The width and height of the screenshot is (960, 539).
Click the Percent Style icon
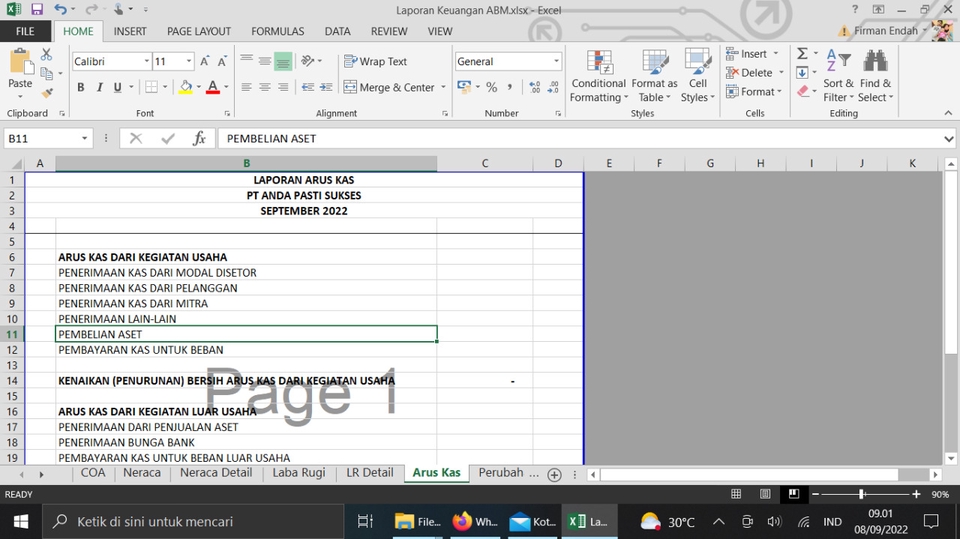pyautogui.click(x=492, y=87)
